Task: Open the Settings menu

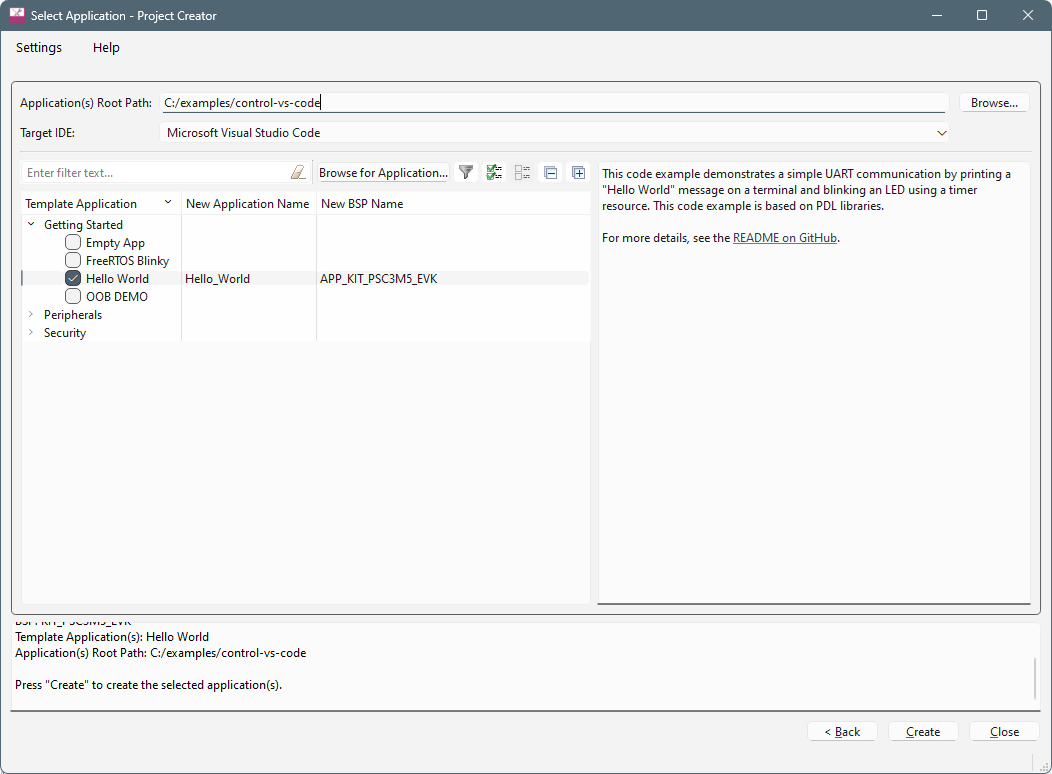Action: (x=39, y=48)
